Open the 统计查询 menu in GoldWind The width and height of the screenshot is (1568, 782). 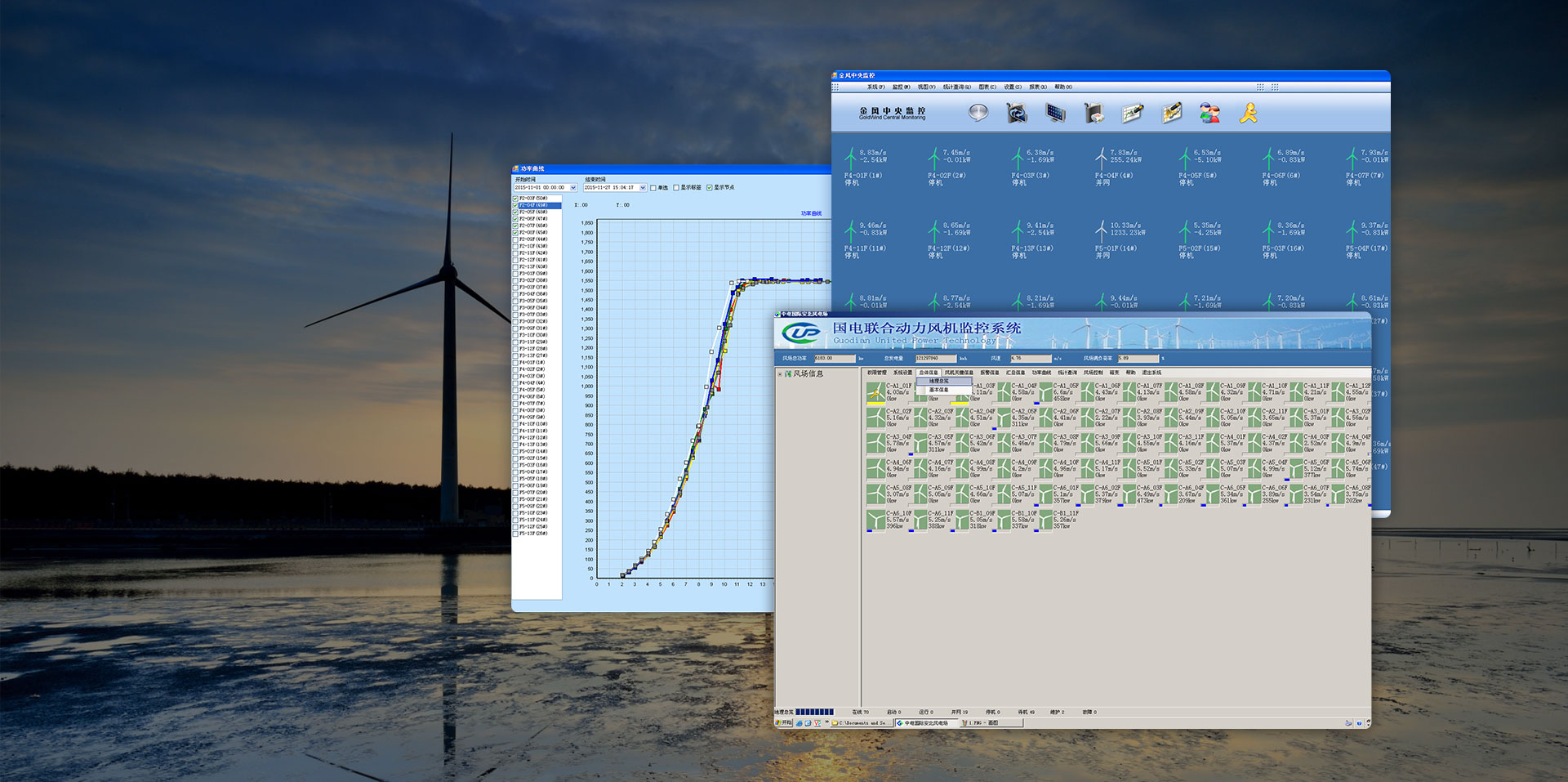[956, 87]
